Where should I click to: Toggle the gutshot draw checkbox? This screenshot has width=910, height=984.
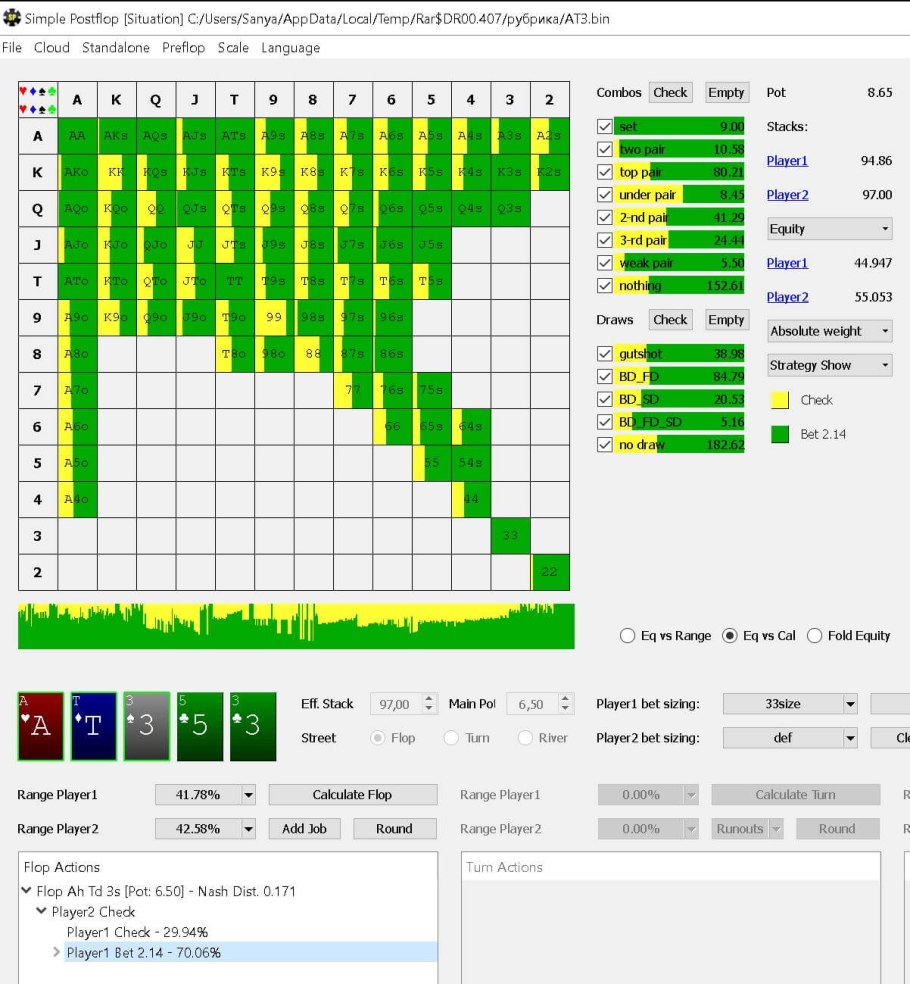pyautogui.click(x=603, y=354)
